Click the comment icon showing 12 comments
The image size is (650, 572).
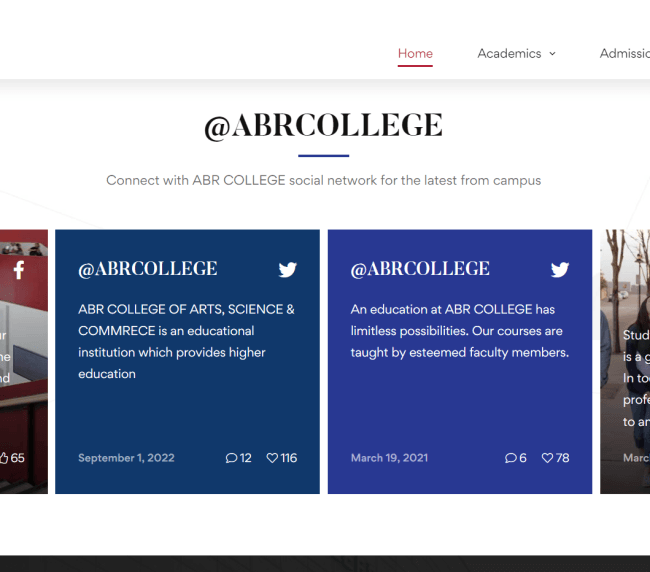point(232,458)
